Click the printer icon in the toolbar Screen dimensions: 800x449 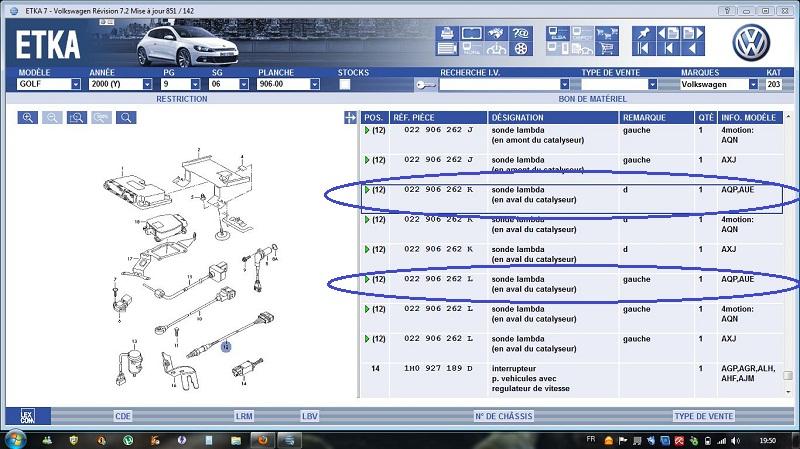pyautogui.click(x=446, y=34)
